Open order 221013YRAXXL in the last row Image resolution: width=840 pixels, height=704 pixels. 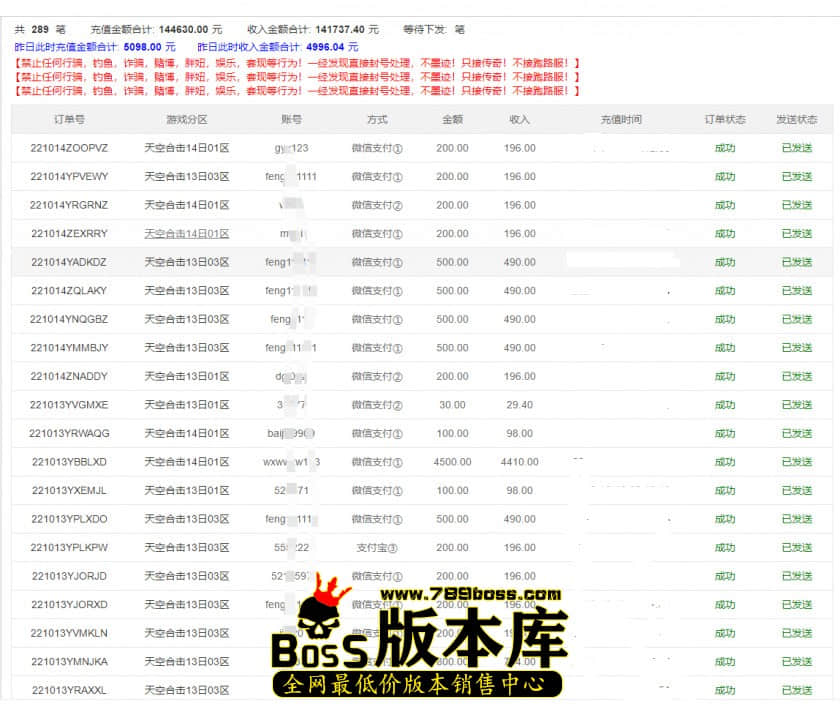point(69,690)
